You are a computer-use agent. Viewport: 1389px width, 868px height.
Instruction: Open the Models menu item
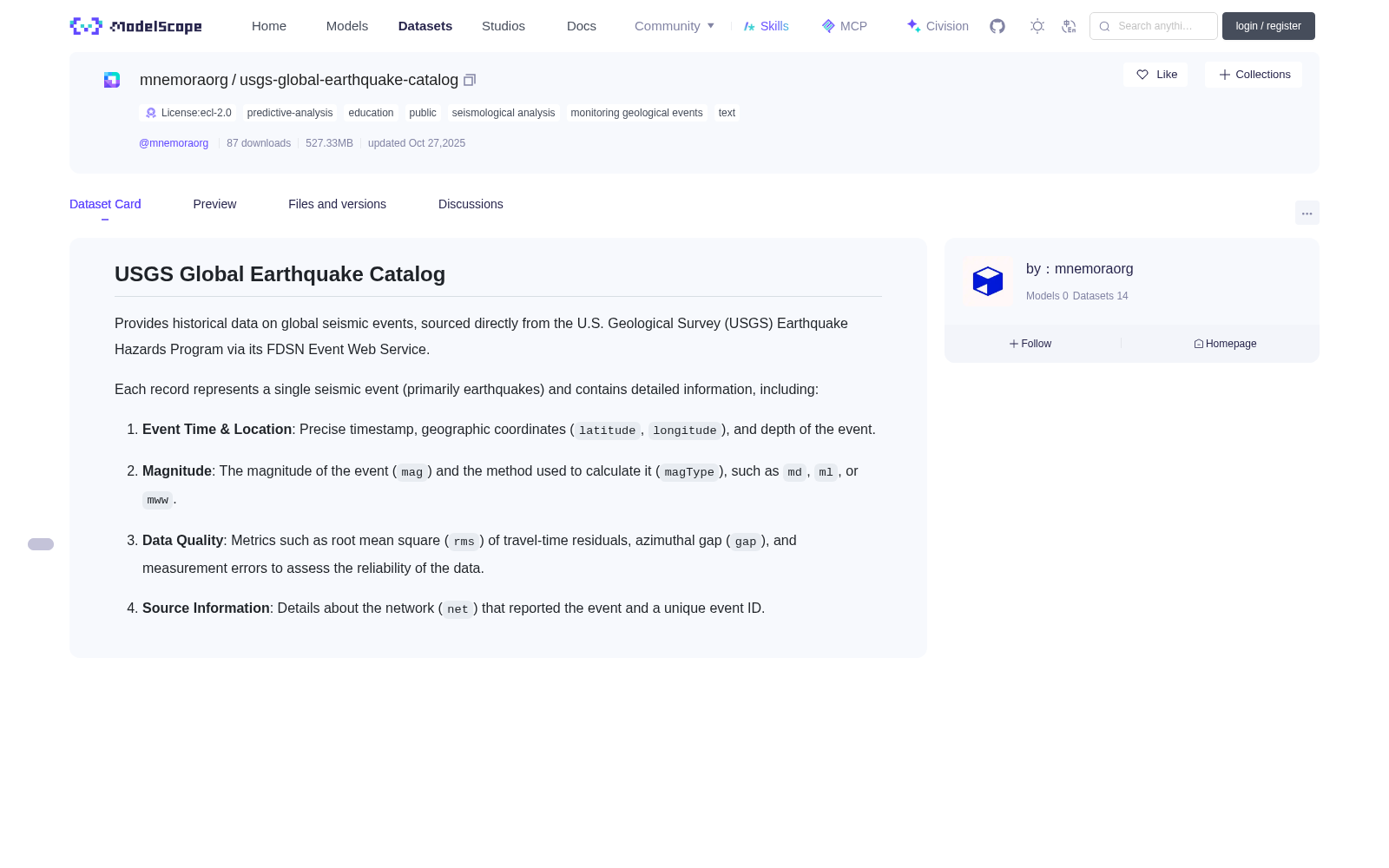tap(347, 26)
